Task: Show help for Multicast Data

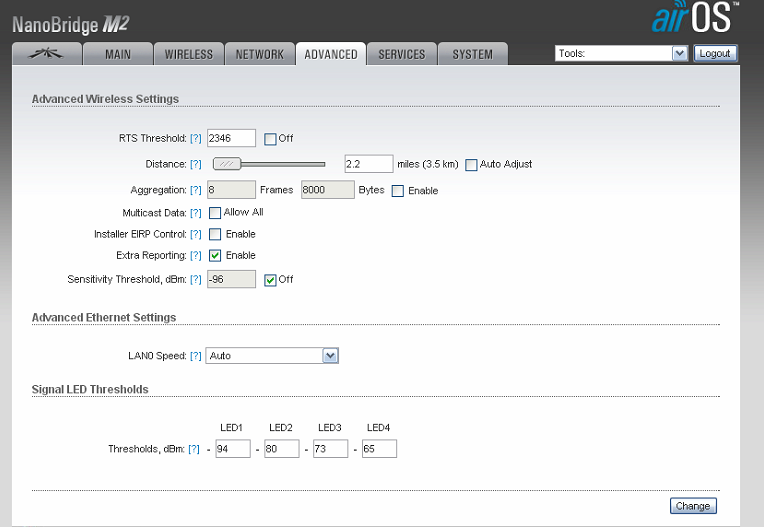Action: coord(196,212)
